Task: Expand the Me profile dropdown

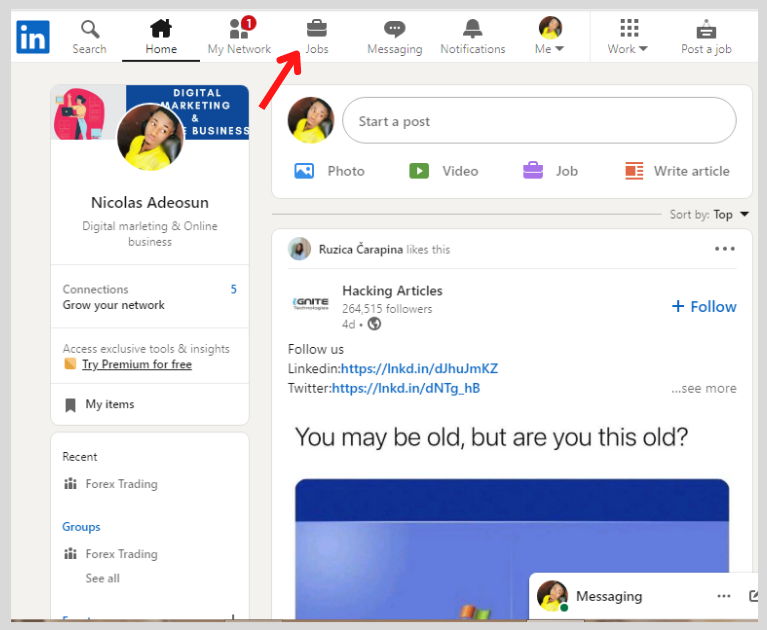Action: (550, 37)
